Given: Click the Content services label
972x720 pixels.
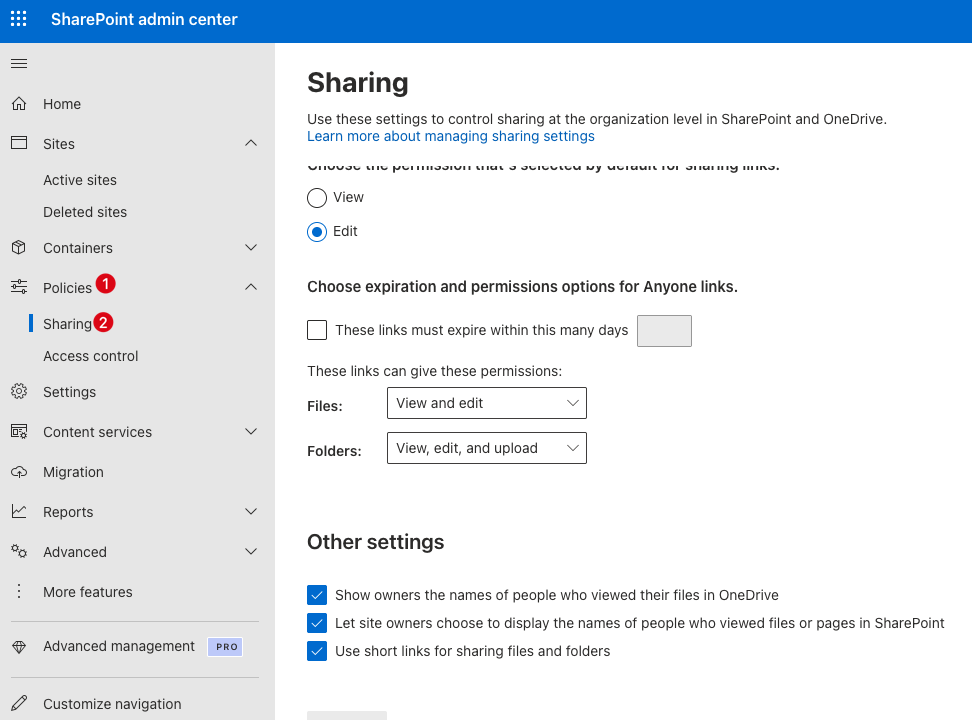Looking at the screenshot, I should click(x=97, y=432).
